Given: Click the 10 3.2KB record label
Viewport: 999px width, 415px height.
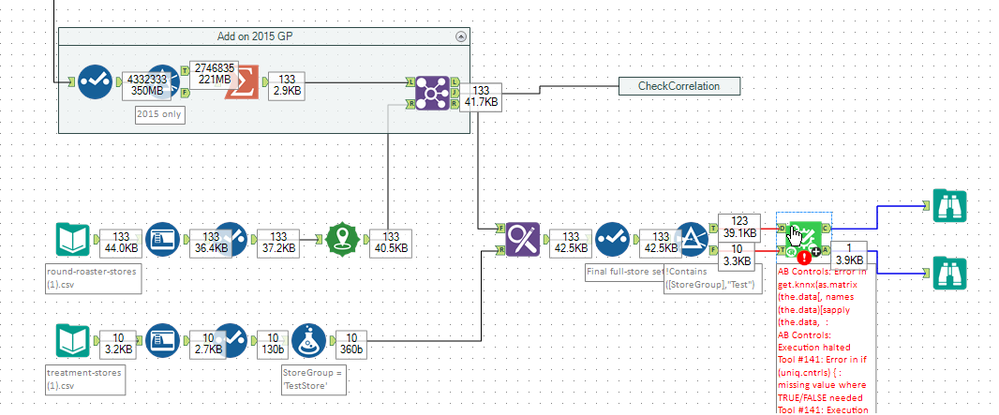Looking at the screenshot, I should pos(119,344).
